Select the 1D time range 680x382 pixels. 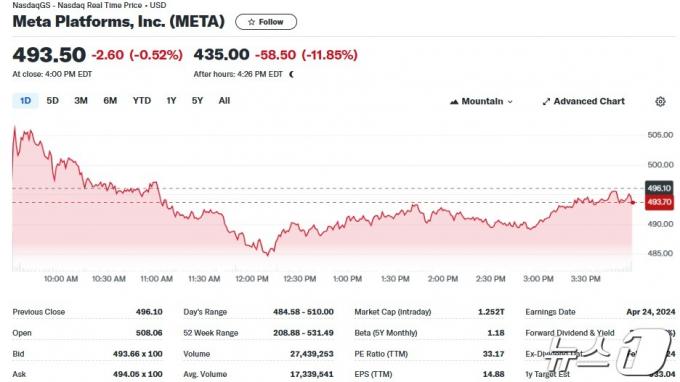(x=25, y=101)
